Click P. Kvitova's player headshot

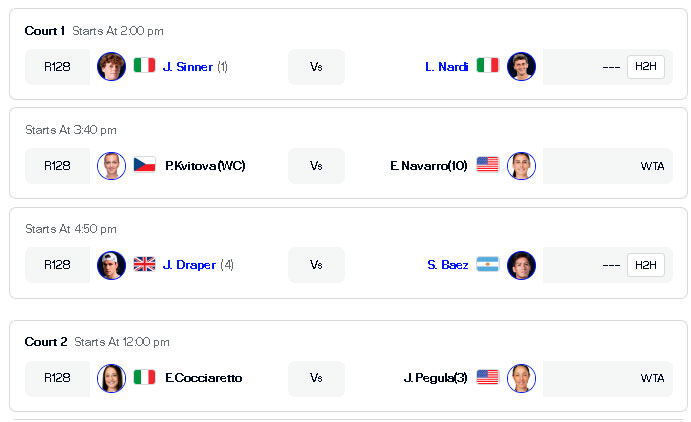(x=111, y=166)
